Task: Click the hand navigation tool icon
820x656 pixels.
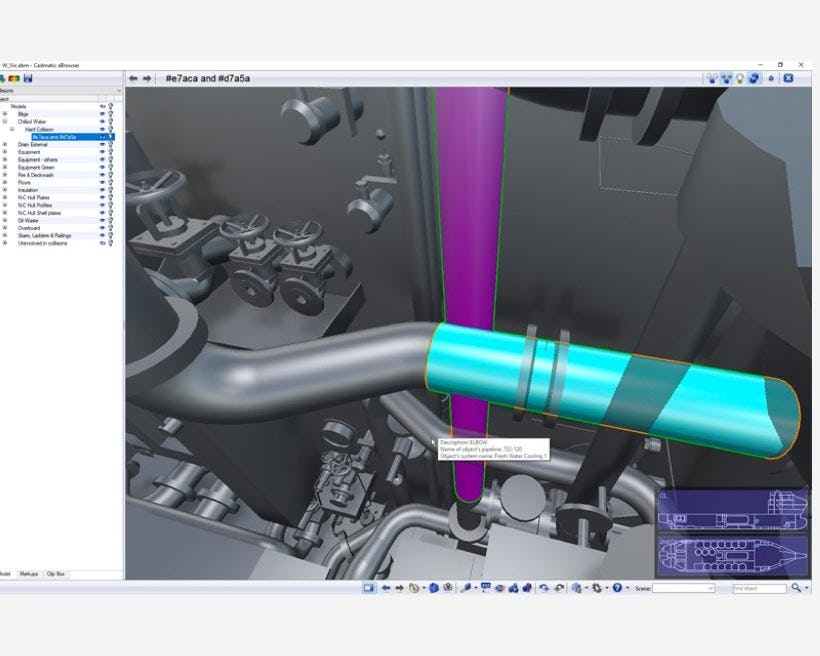Action: click(x=414, y=588)
